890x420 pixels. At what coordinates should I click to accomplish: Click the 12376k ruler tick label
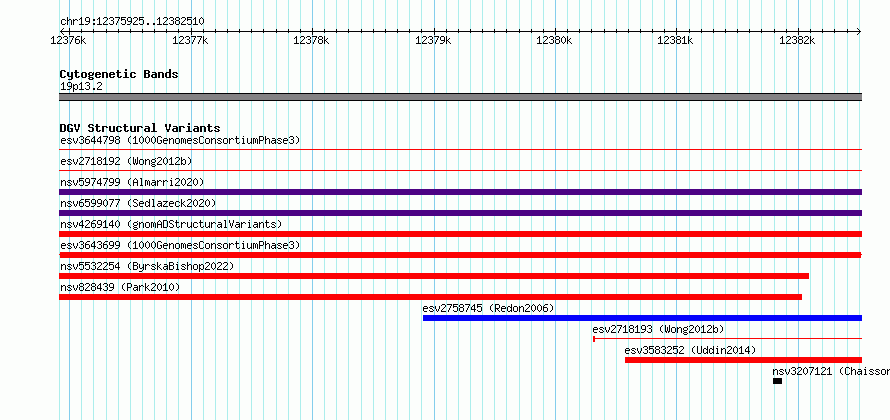(x=68, y=40)
